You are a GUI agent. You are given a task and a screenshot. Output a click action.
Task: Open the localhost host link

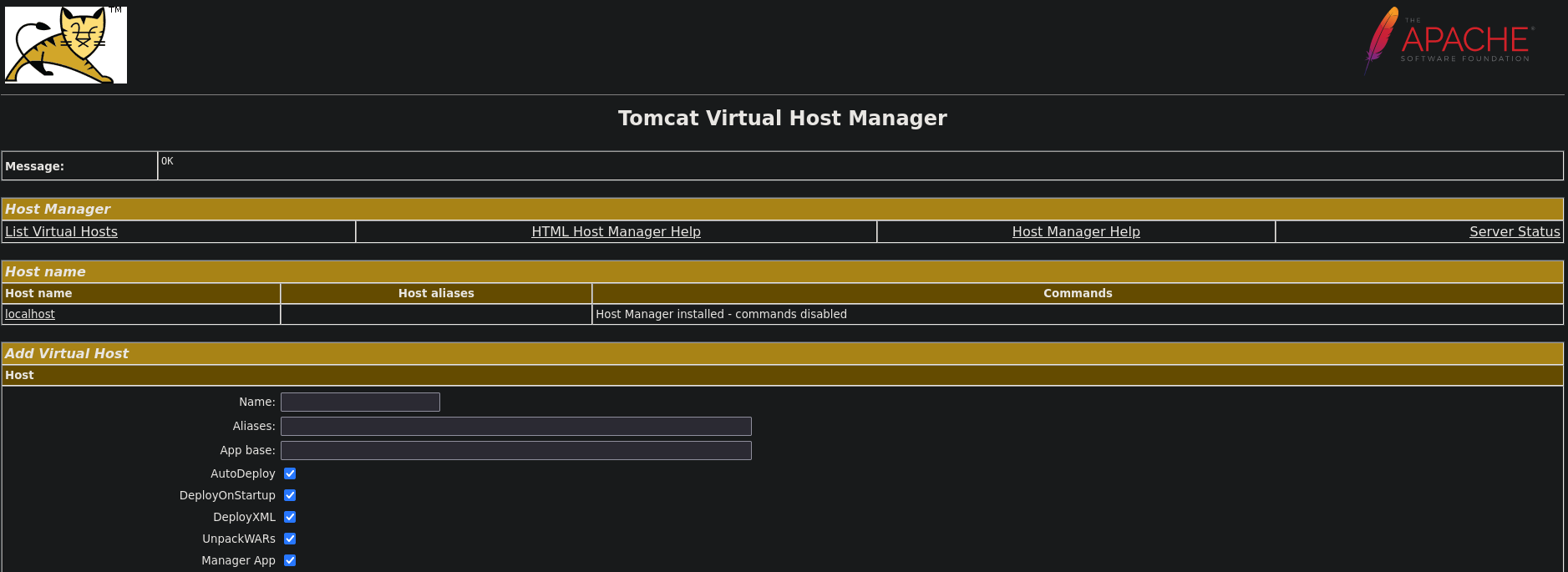point(30,314)
